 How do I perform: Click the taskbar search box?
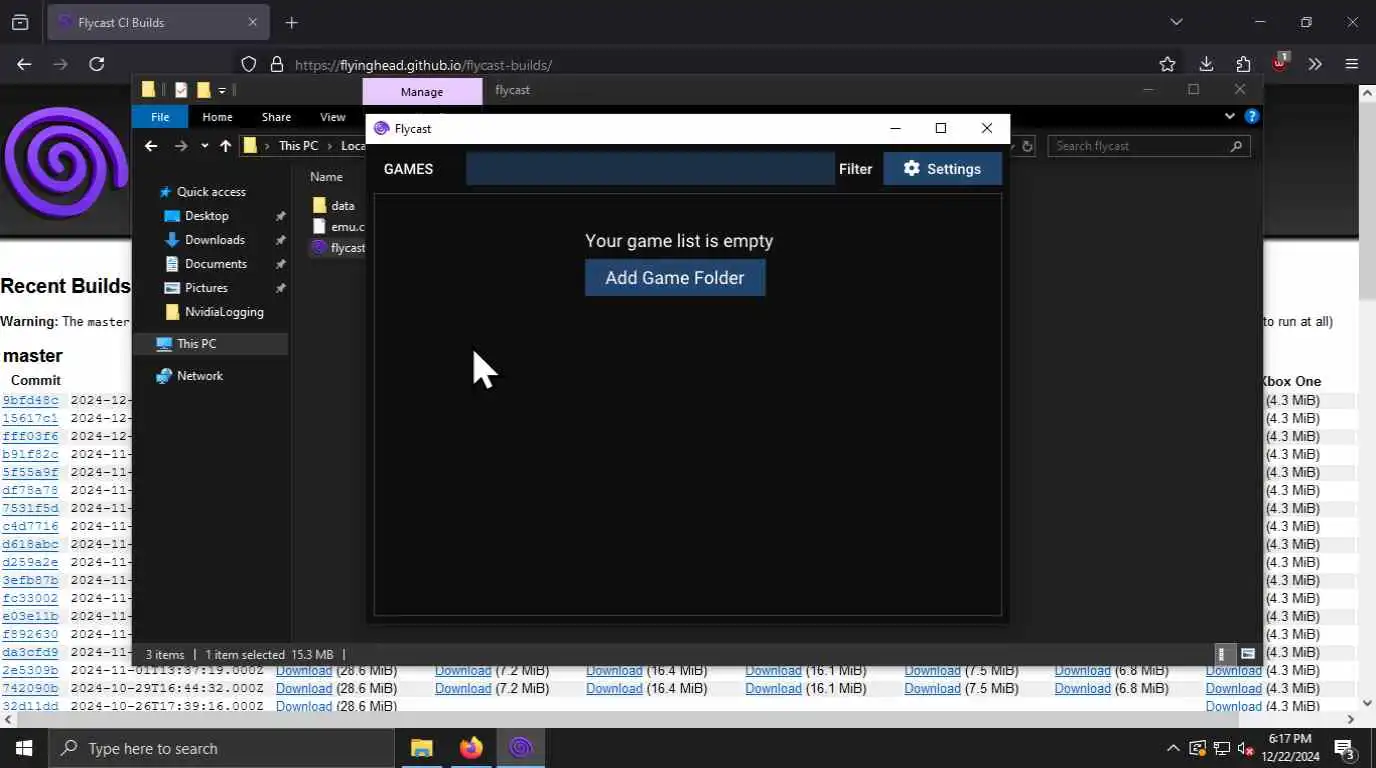point(221,748)
